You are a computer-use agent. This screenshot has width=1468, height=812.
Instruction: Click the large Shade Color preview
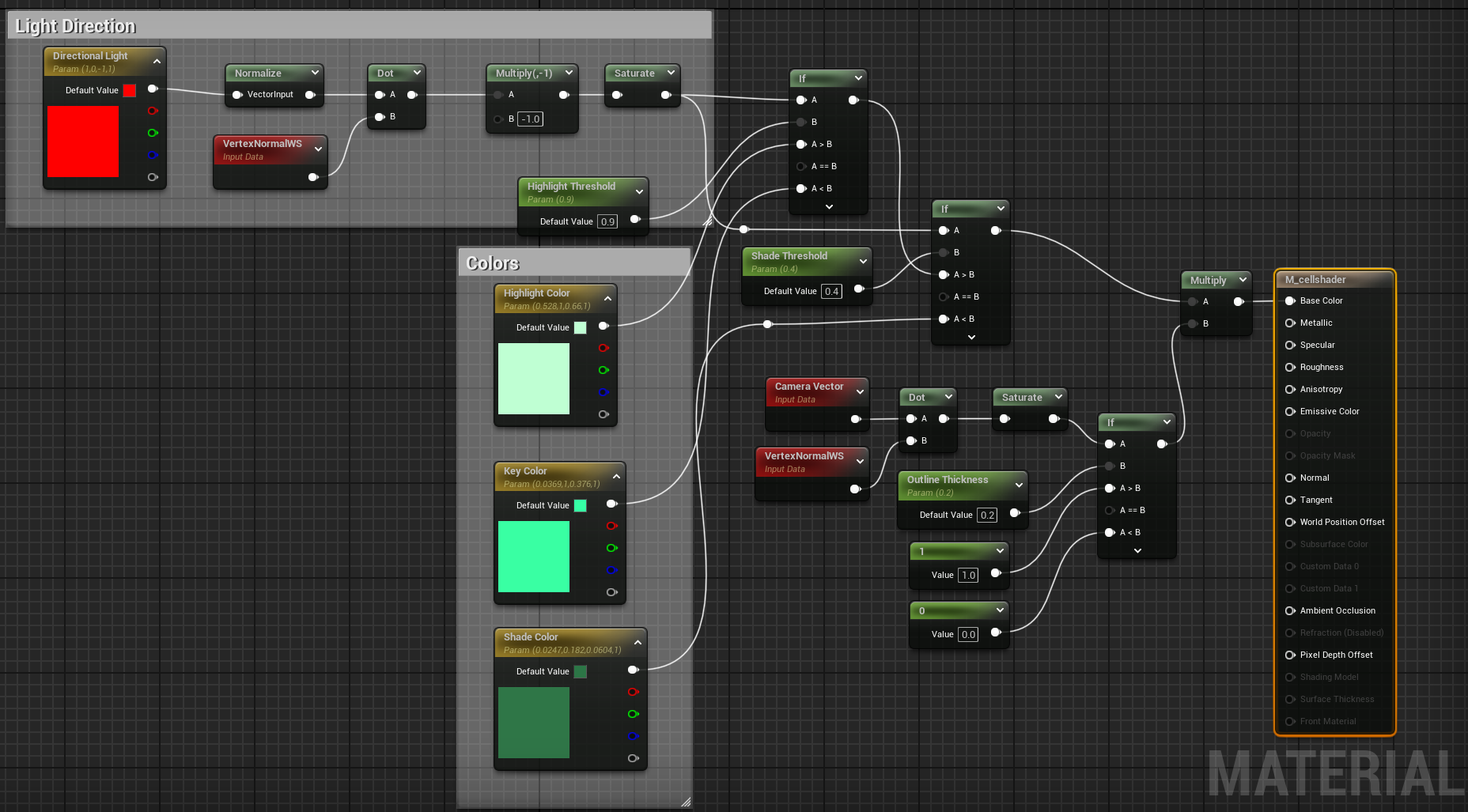(534, 723)
